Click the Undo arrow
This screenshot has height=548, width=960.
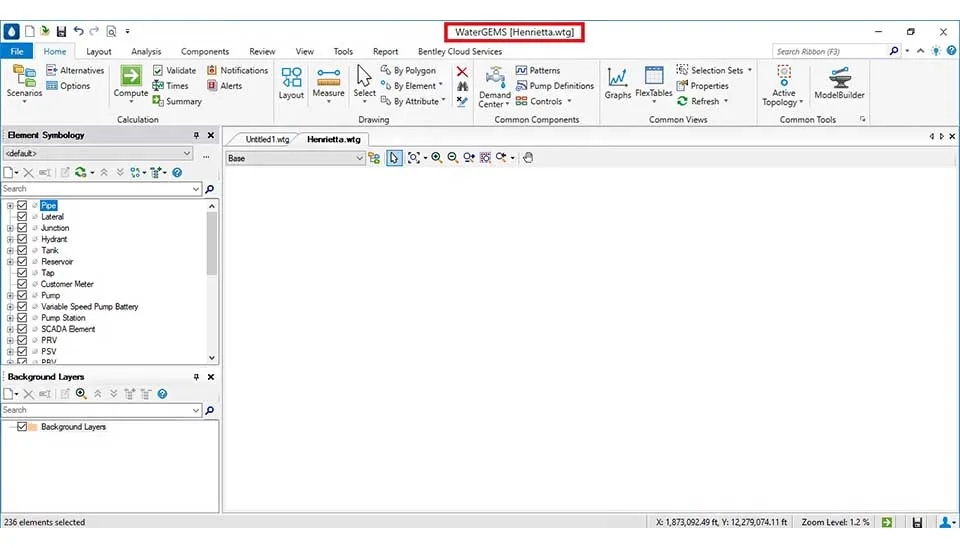(78, 31)
